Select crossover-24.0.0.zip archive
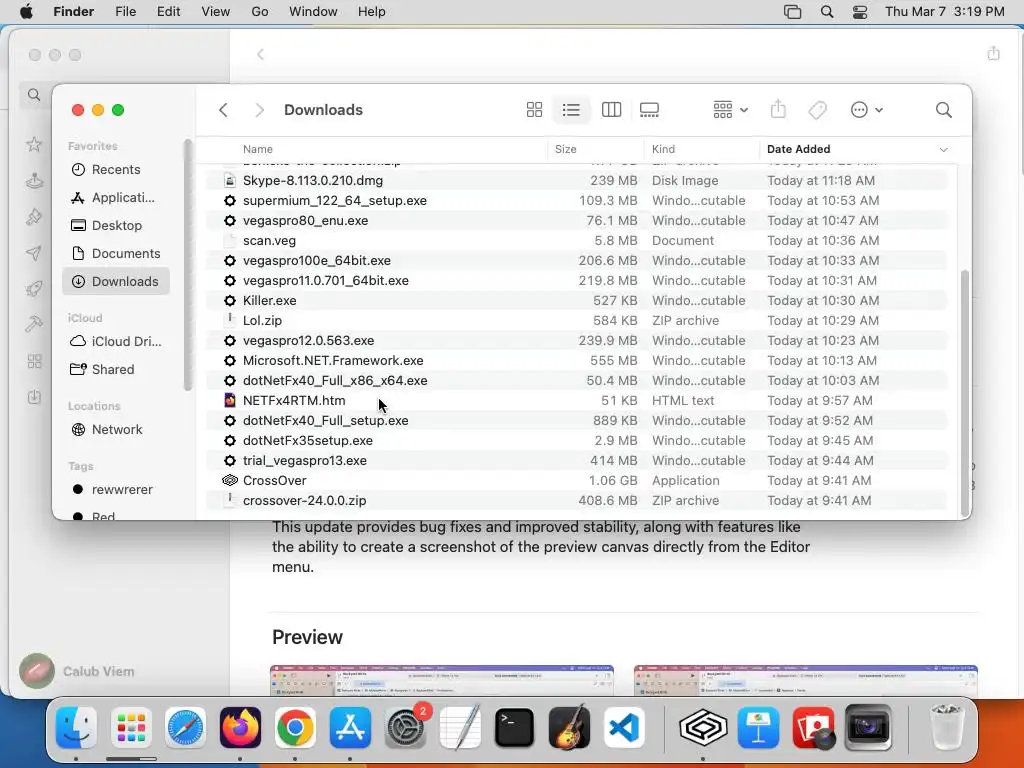This screenshot has width=1024, height=768. pyautogui.click(x=577, y=500)
